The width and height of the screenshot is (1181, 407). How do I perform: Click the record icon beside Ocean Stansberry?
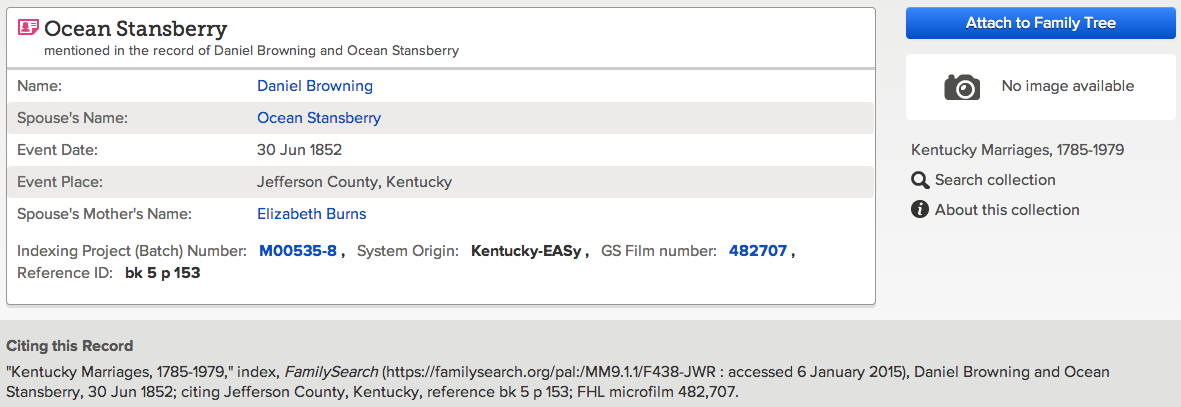pos(29,28)
